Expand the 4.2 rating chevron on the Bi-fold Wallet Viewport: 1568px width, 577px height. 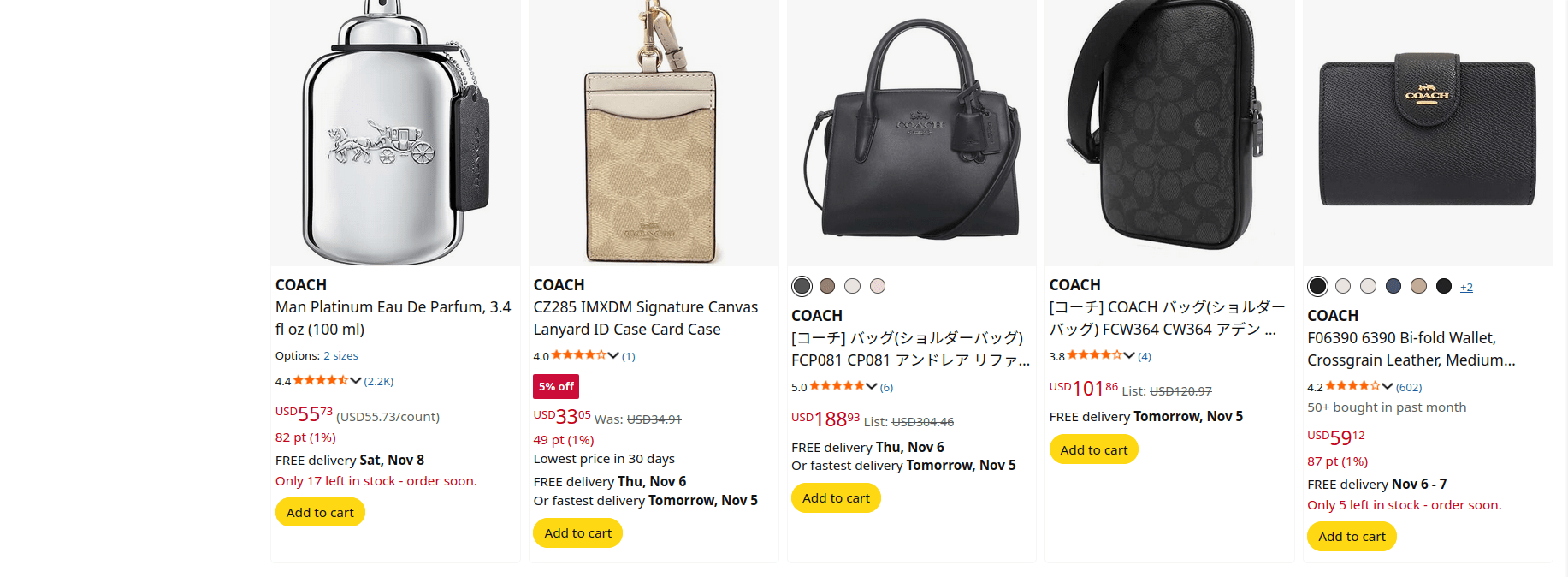[1388, 387]
